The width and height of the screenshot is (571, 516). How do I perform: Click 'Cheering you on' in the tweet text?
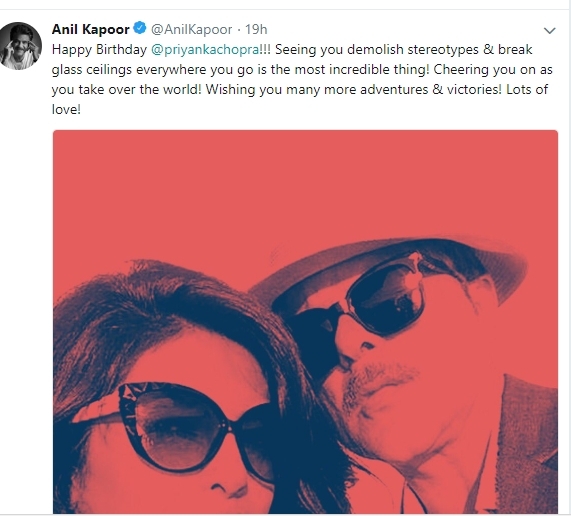point(484,70)
